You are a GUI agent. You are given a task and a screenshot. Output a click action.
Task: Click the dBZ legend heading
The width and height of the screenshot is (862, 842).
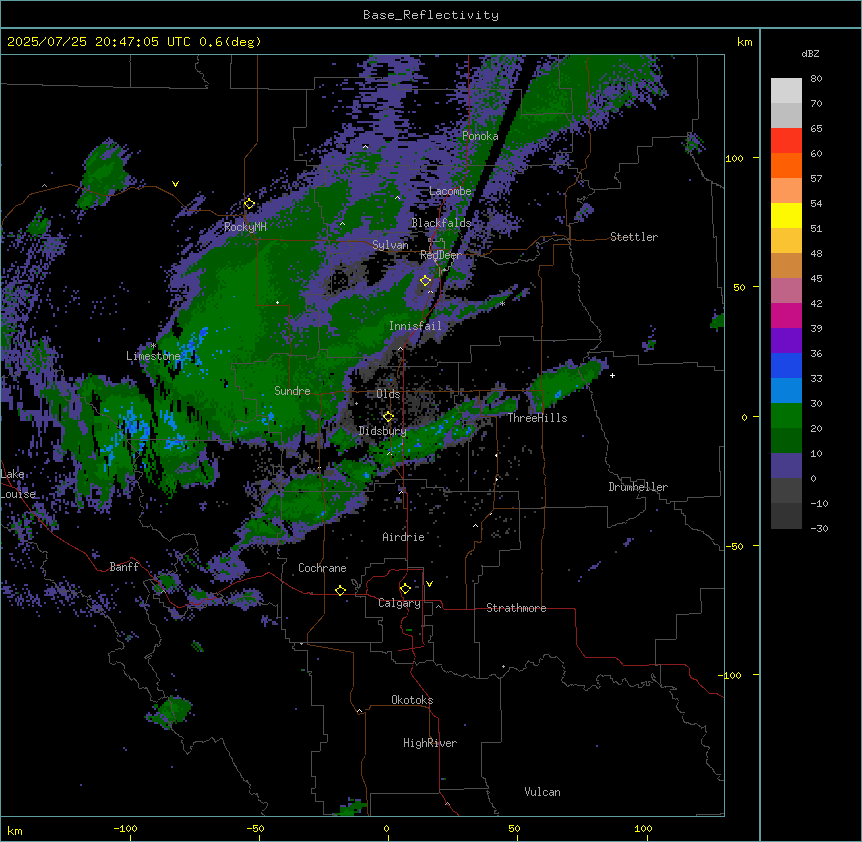coord(810,53)
